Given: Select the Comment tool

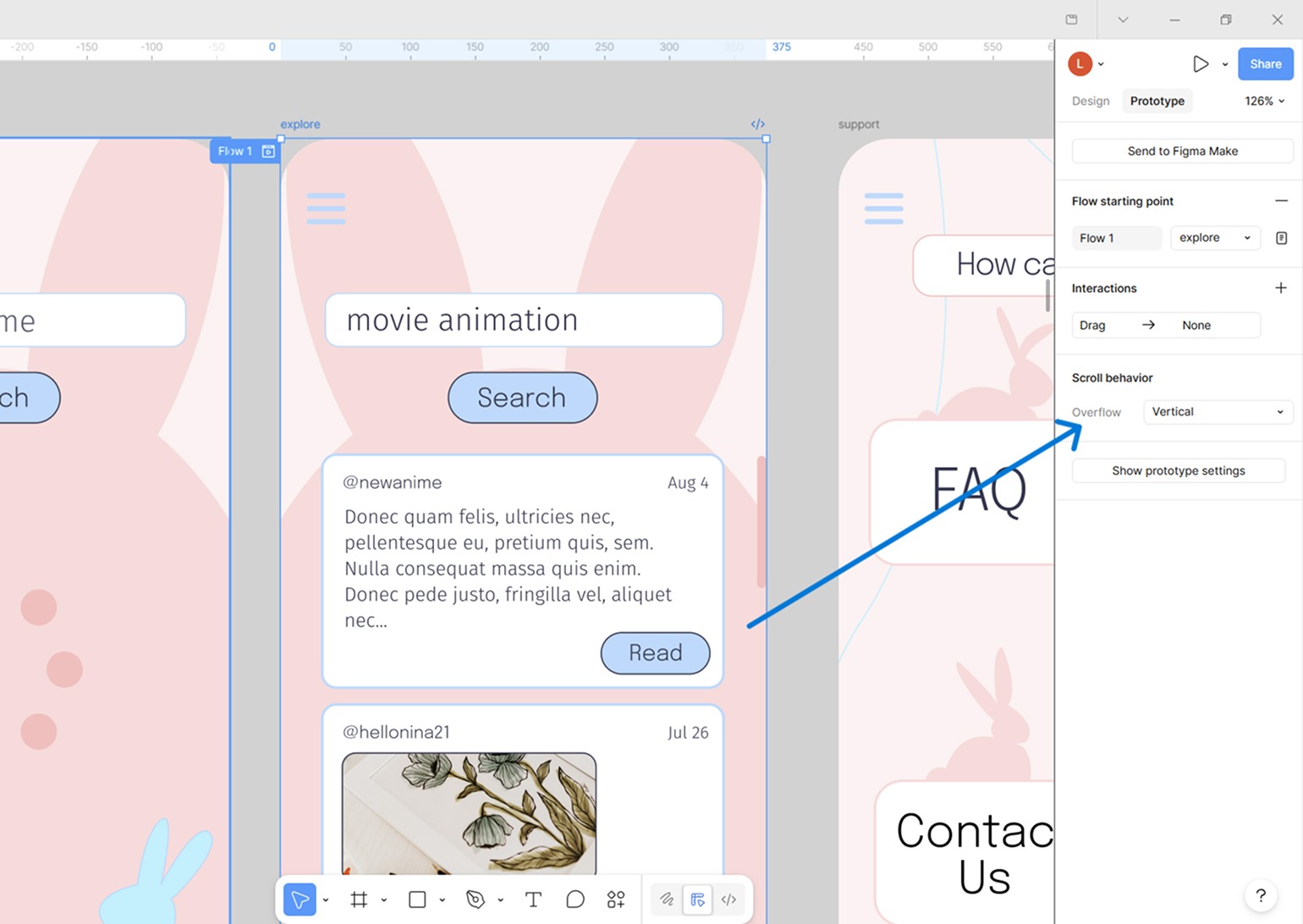Looking at the screenshot, I should click(575, 899).
